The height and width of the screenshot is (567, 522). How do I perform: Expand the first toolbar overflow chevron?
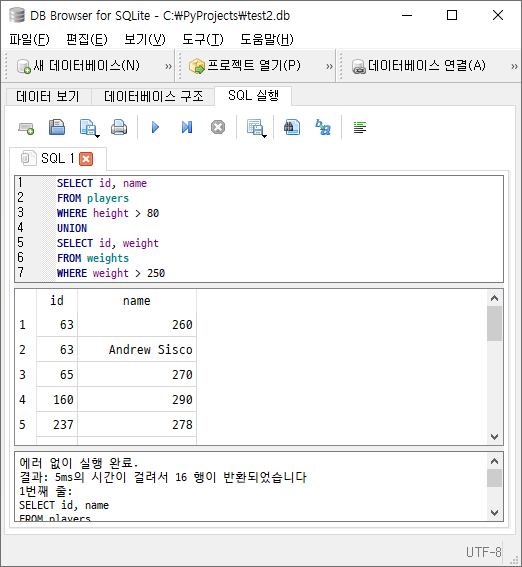[168, 67]
